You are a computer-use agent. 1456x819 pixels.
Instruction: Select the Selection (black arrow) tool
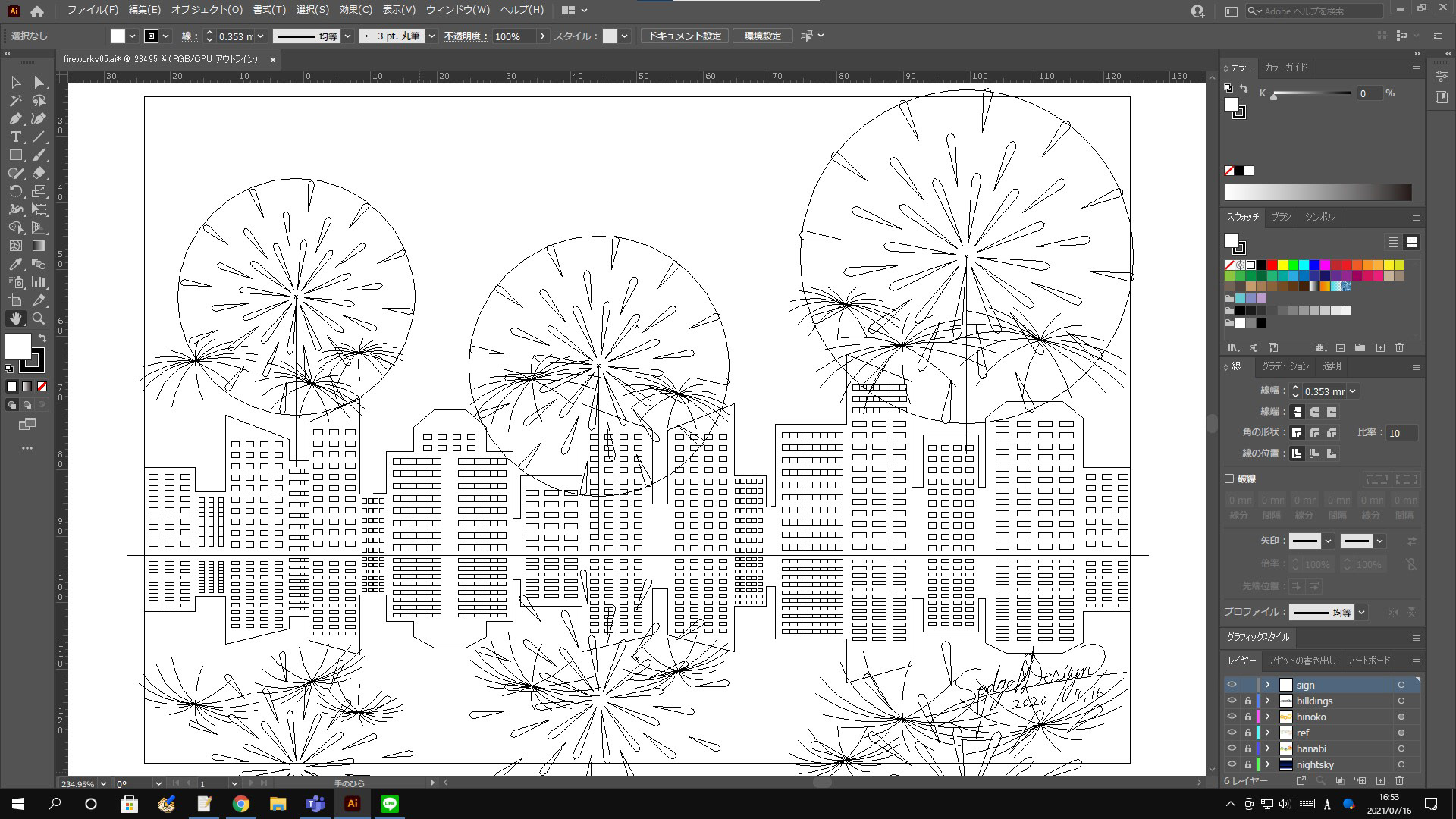point(16,82)
